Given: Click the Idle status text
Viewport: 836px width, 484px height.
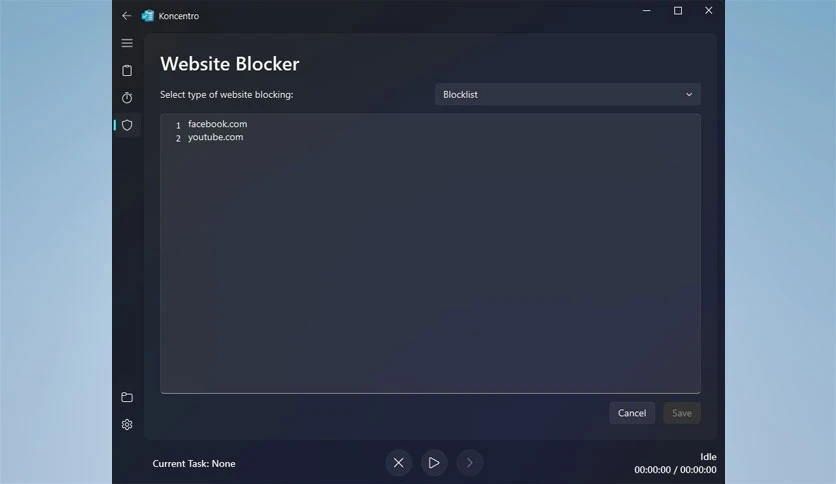Looking at the screenshot, I should coord(708,457).
